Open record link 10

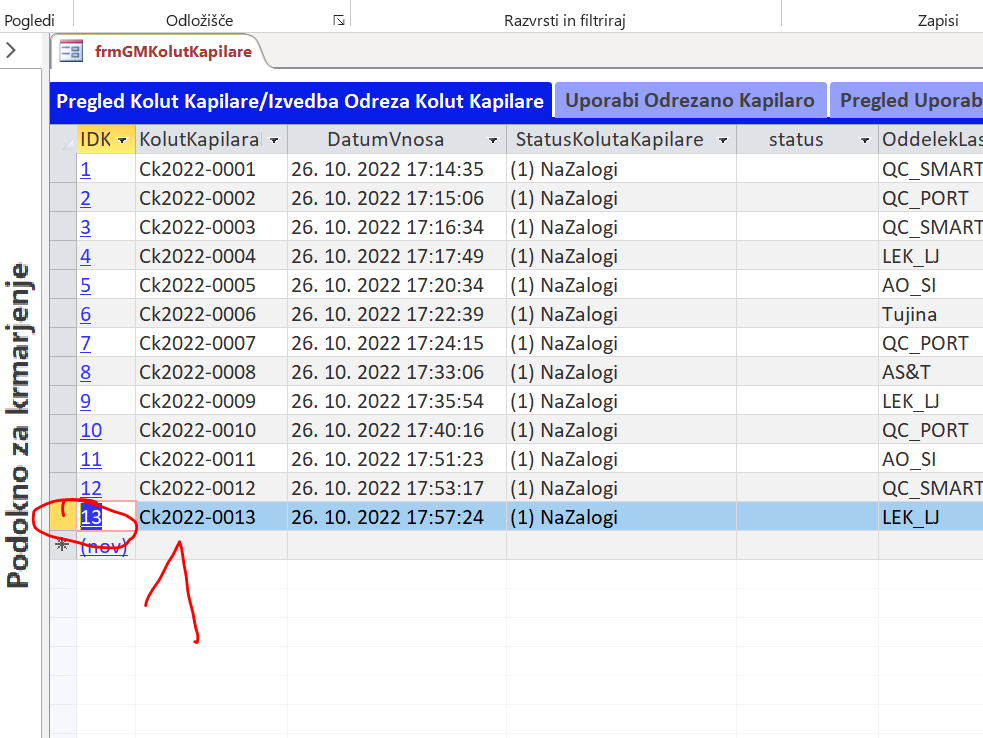pyautogui.click(x=91, y=430)
